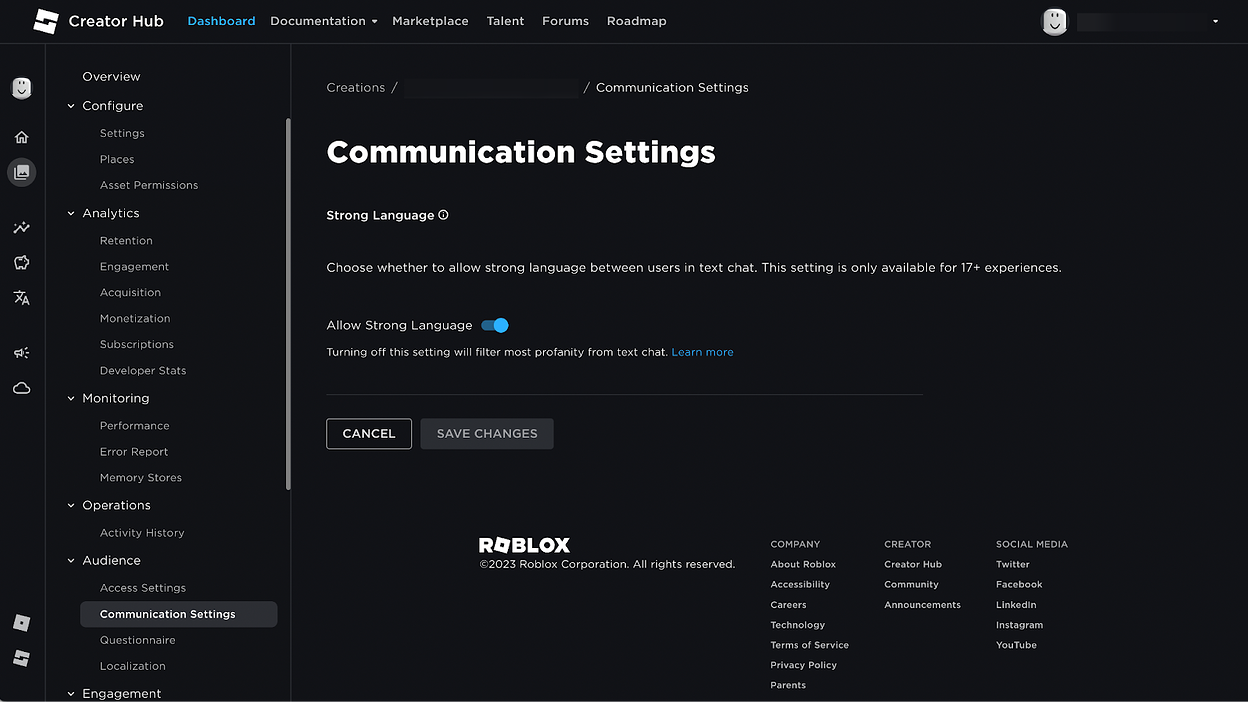This screenshot has width=1248, height=702.
Task: Open the Localization translate icon
Action: point(22,297)
